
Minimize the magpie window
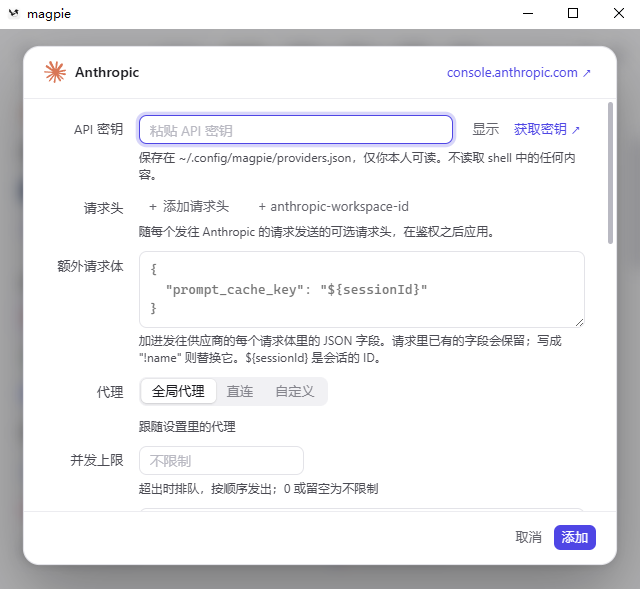coord(528,13)
